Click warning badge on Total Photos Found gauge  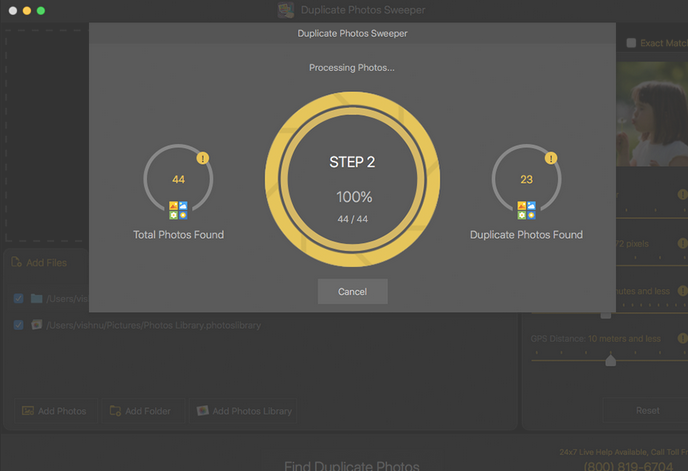[203, 158]
